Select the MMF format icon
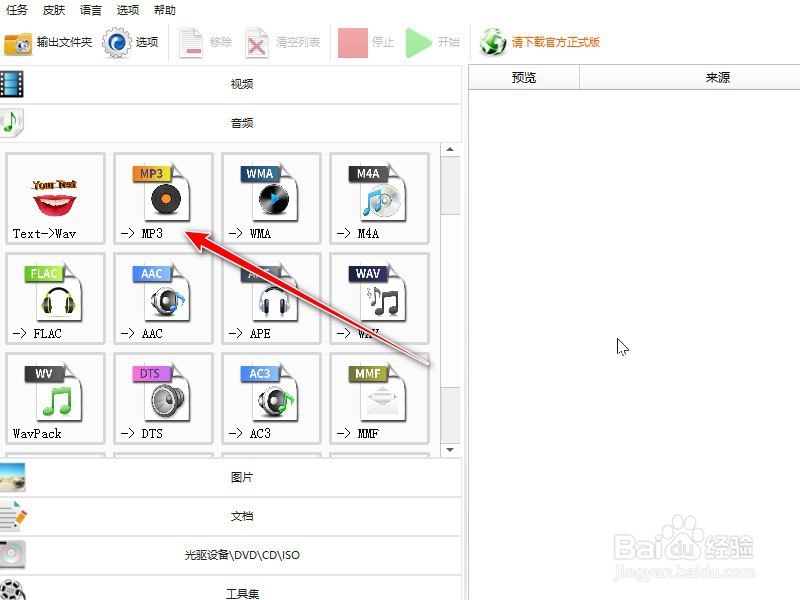800x600 pixels. pyautogui.click(x=379, y=397)
